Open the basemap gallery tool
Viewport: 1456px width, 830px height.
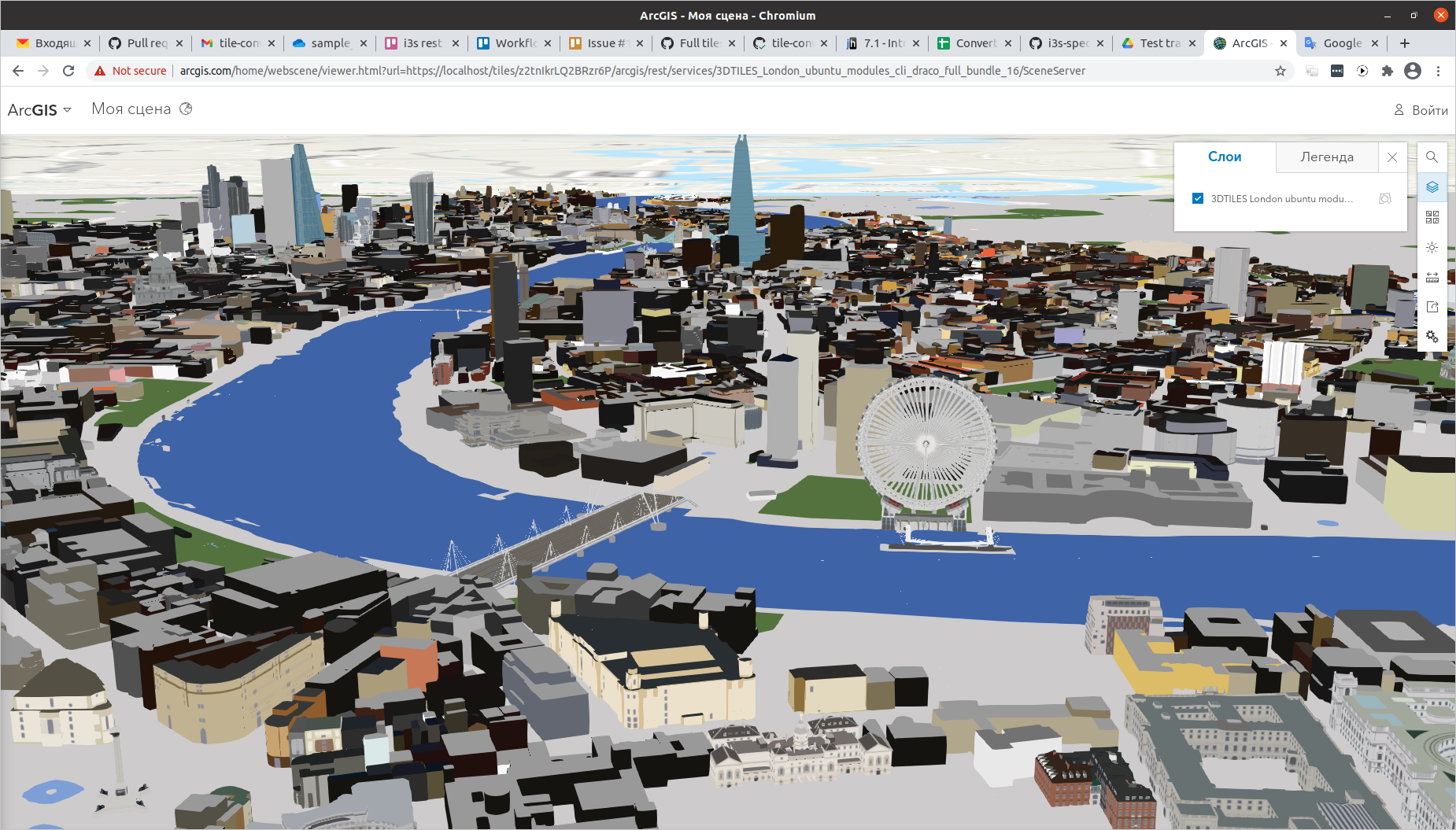pyautogui.click(x=1432, y=217)
